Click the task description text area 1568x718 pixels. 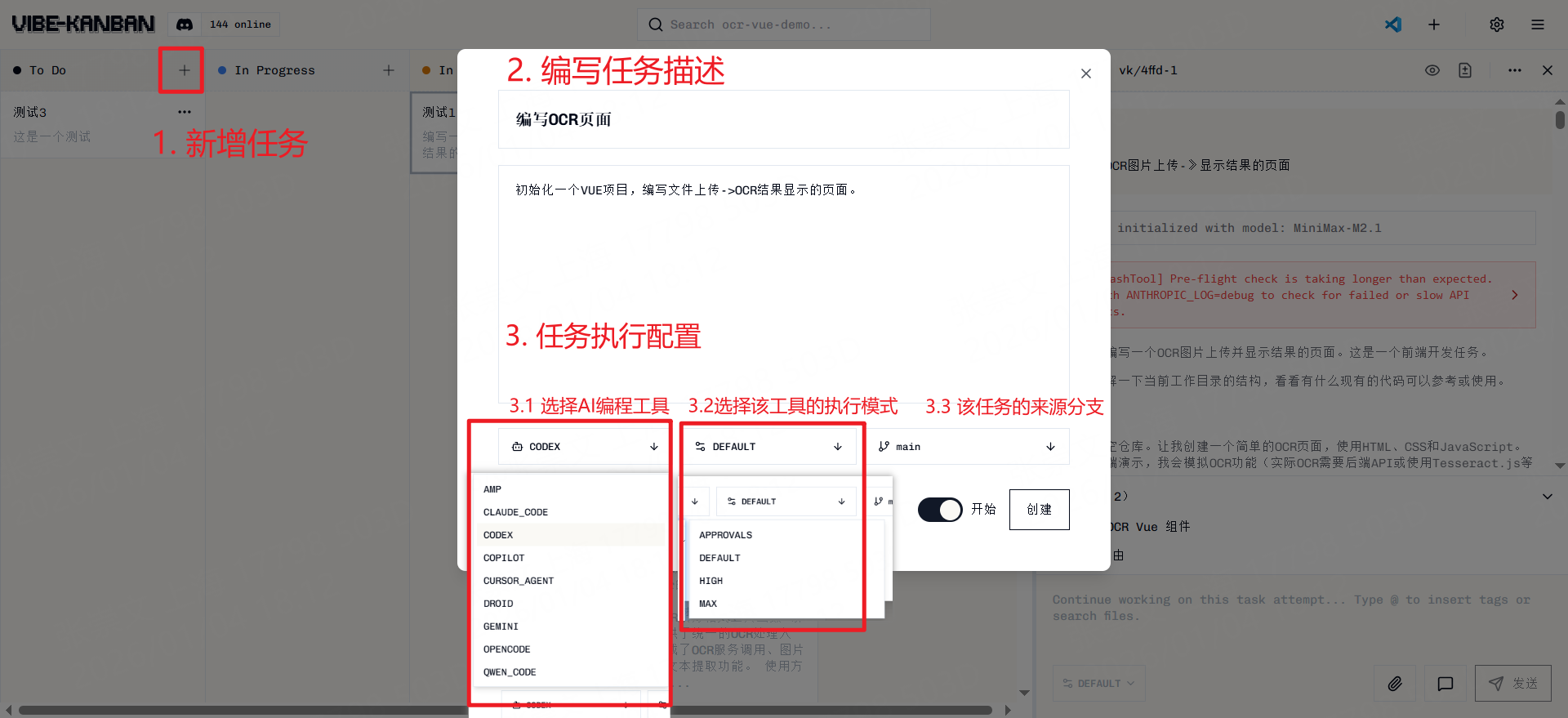click(784, 284)
